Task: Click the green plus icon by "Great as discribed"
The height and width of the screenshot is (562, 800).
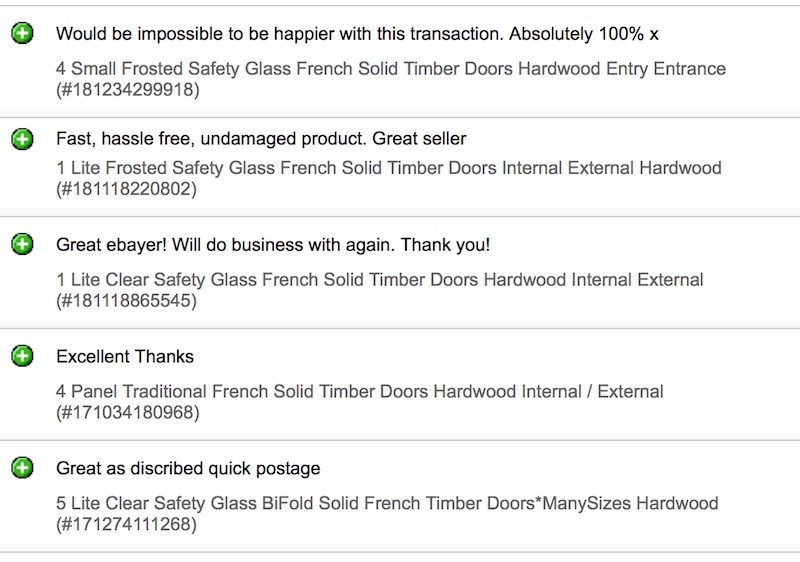Action: [22, 468]
